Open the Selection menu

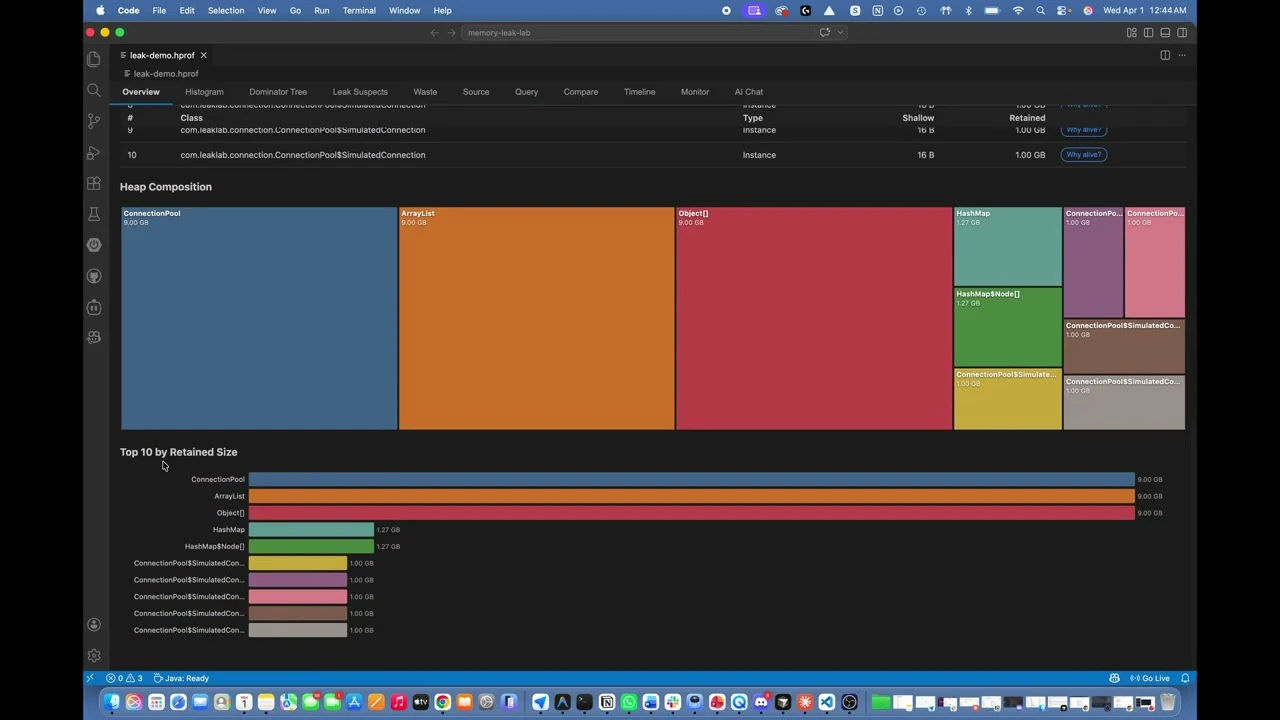226,10
